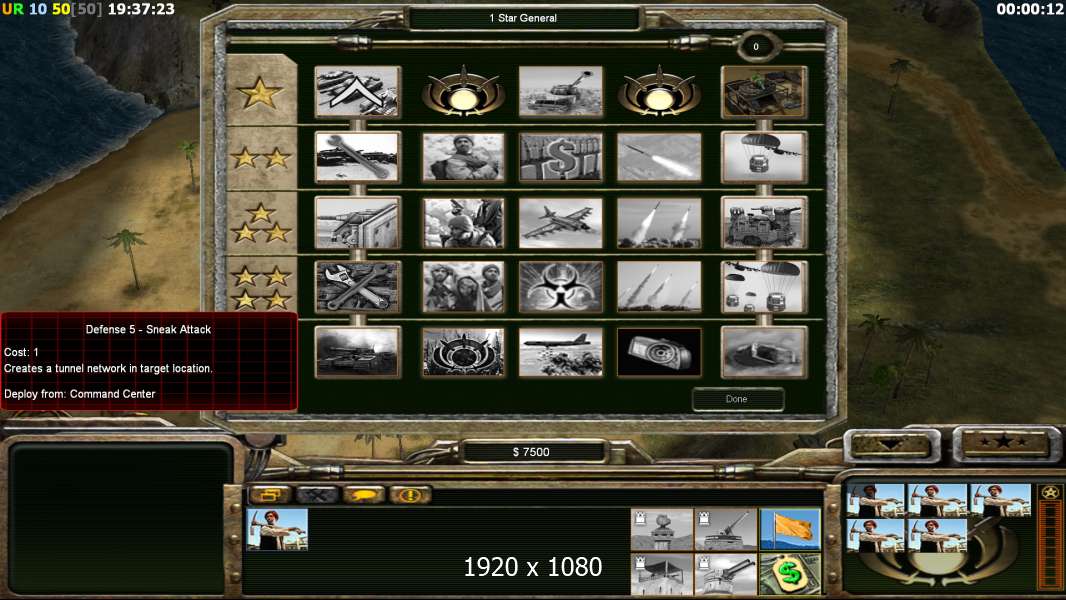Select the lone rebel soldier portrait power
The height and width of the screenshot is (600, 1066).
click(464, 158)
